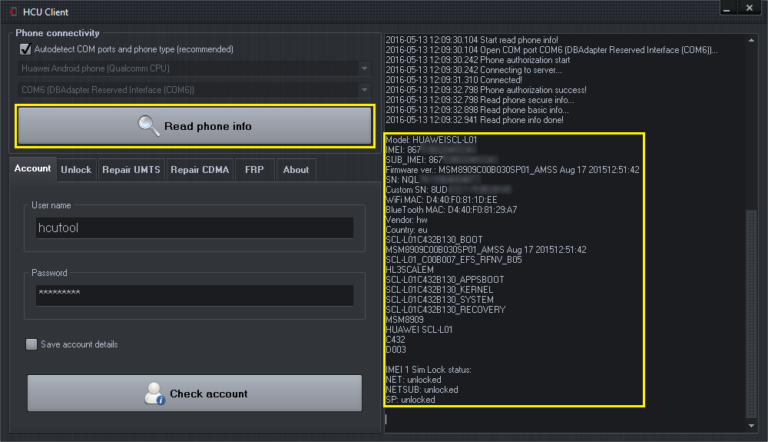Image resolution: width=768 pixels, height=442 pixels.
Task: Toggle Autodetect COM ports and phone type checkbox
Action: click(25, 49)
